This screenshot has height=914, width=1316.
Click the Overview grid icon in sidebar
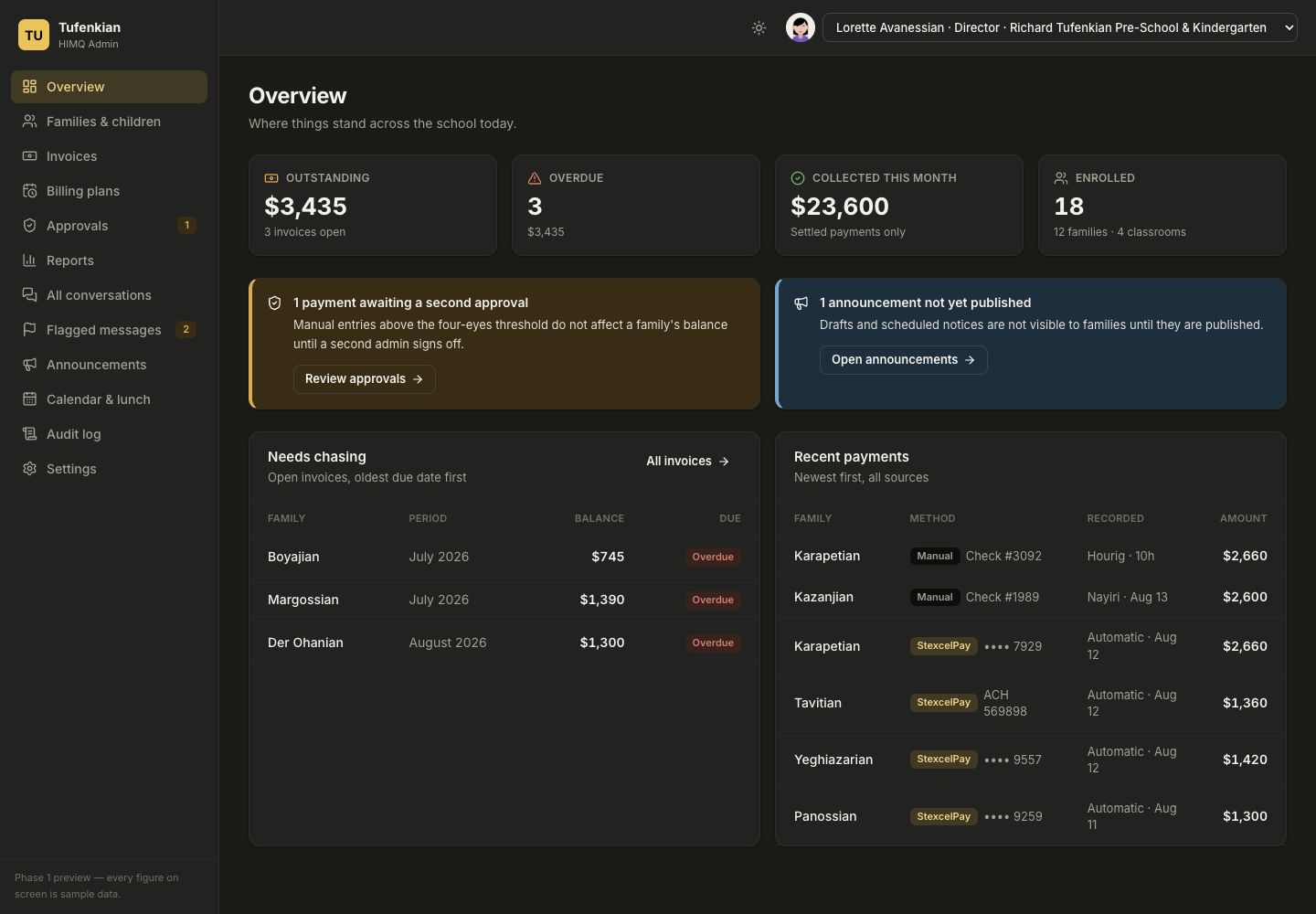click(x=29, y=87)
